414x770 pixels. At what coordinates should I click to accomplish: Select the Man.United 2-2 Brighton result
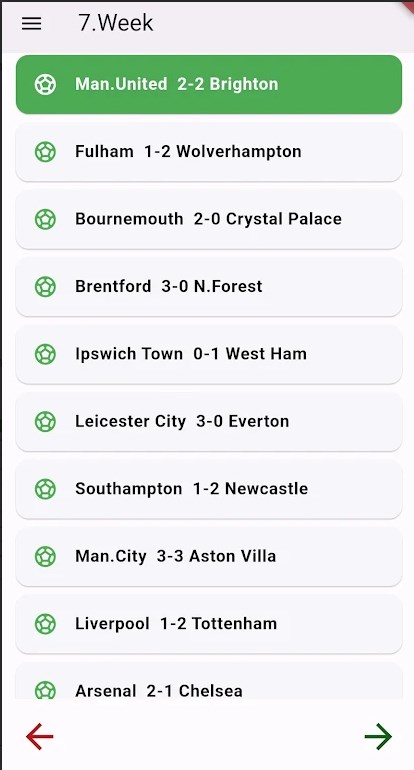click(x=209, y=84)
